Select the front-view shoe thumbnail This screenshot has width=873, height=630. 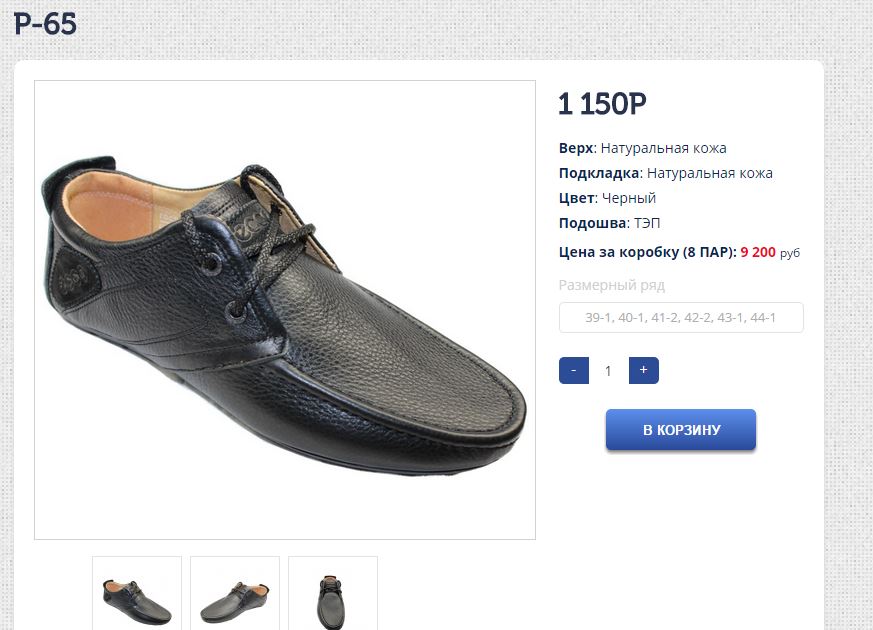coord(333,596)
